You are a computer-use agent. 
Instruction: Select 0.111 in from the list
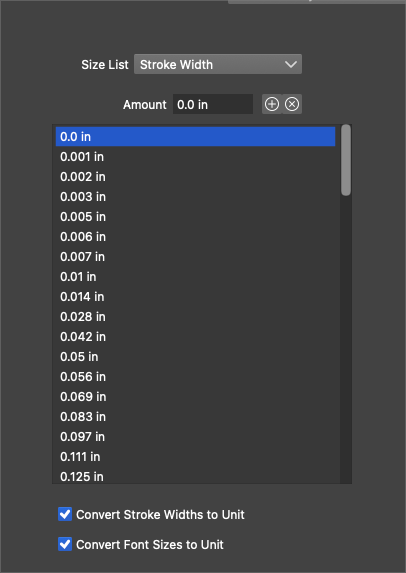click(195, 456)
